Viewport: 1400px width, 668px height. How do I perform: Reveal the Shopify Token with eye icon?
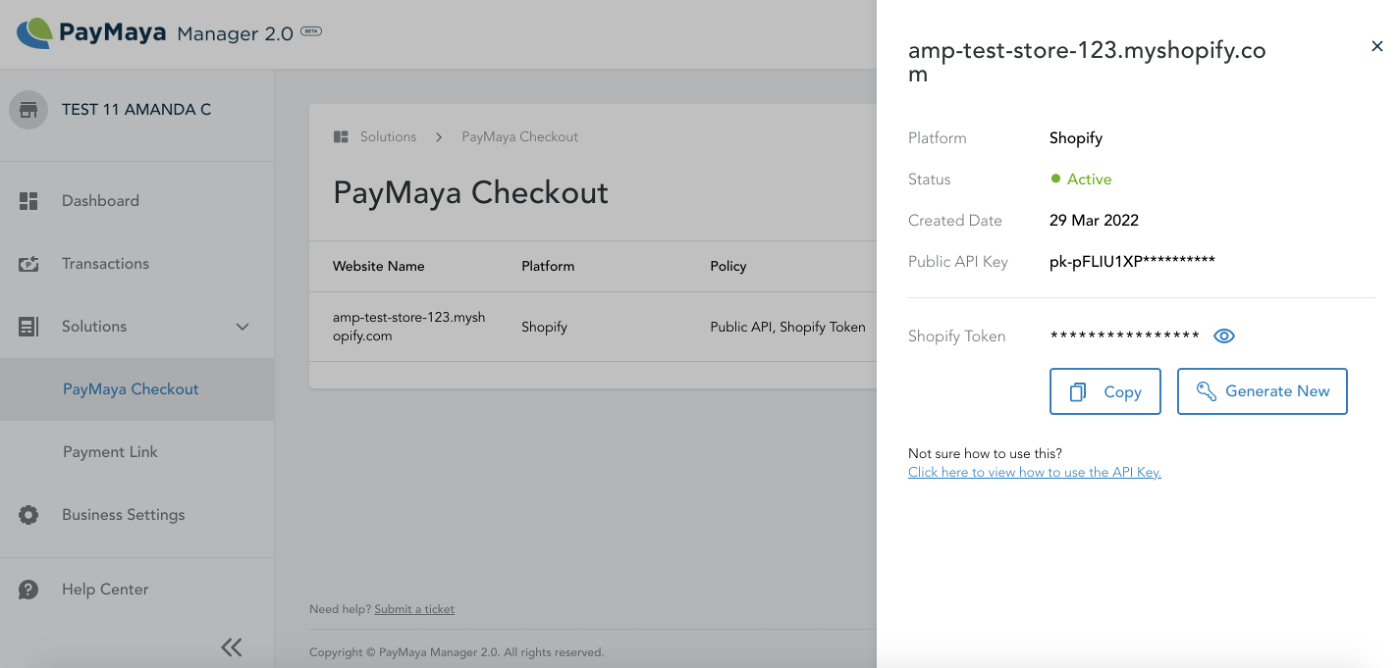(1224, 336)
